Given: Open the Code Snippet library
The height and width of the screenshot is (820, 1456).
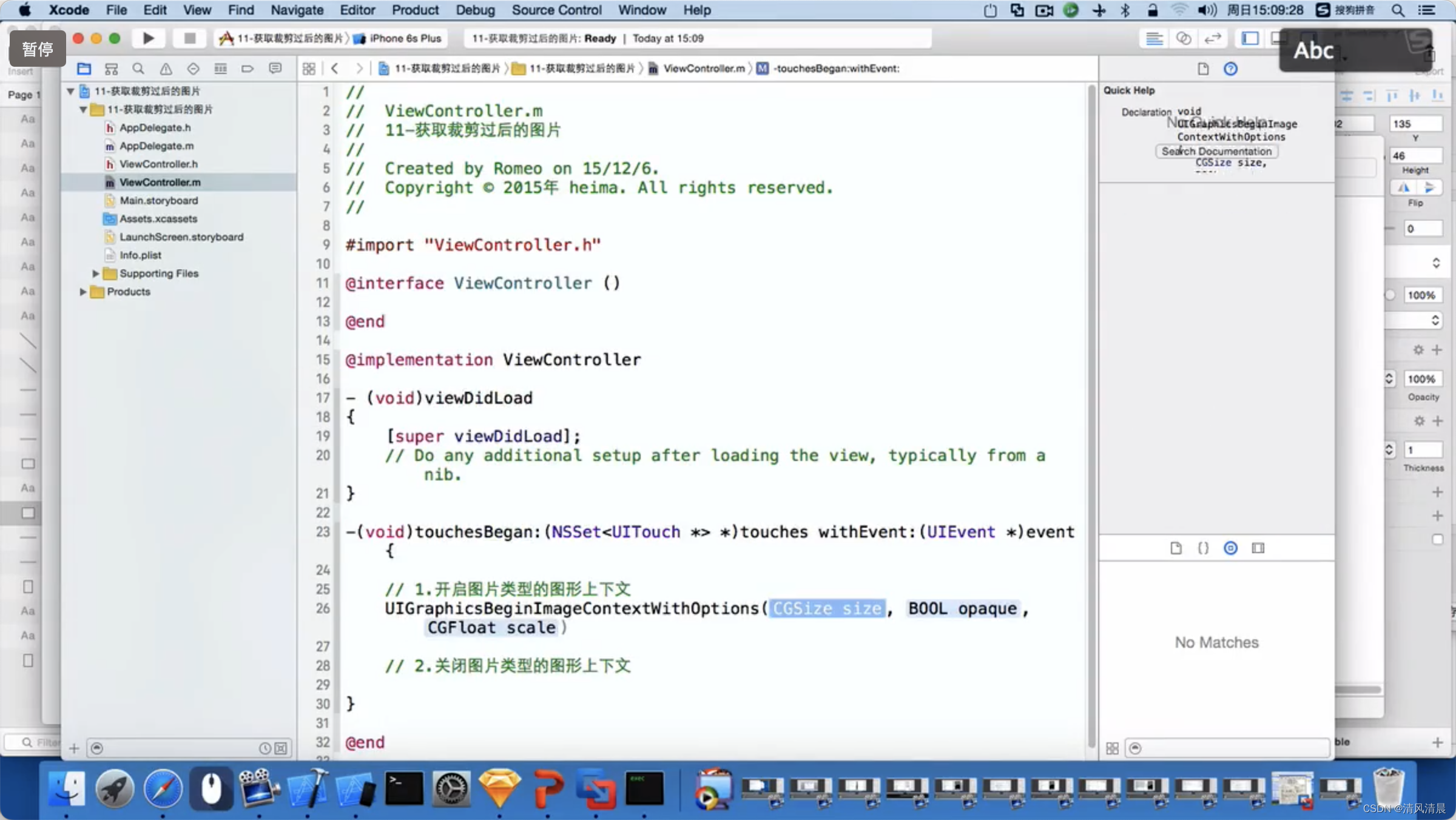Looking at the screenshot, I should [1203, 548].
